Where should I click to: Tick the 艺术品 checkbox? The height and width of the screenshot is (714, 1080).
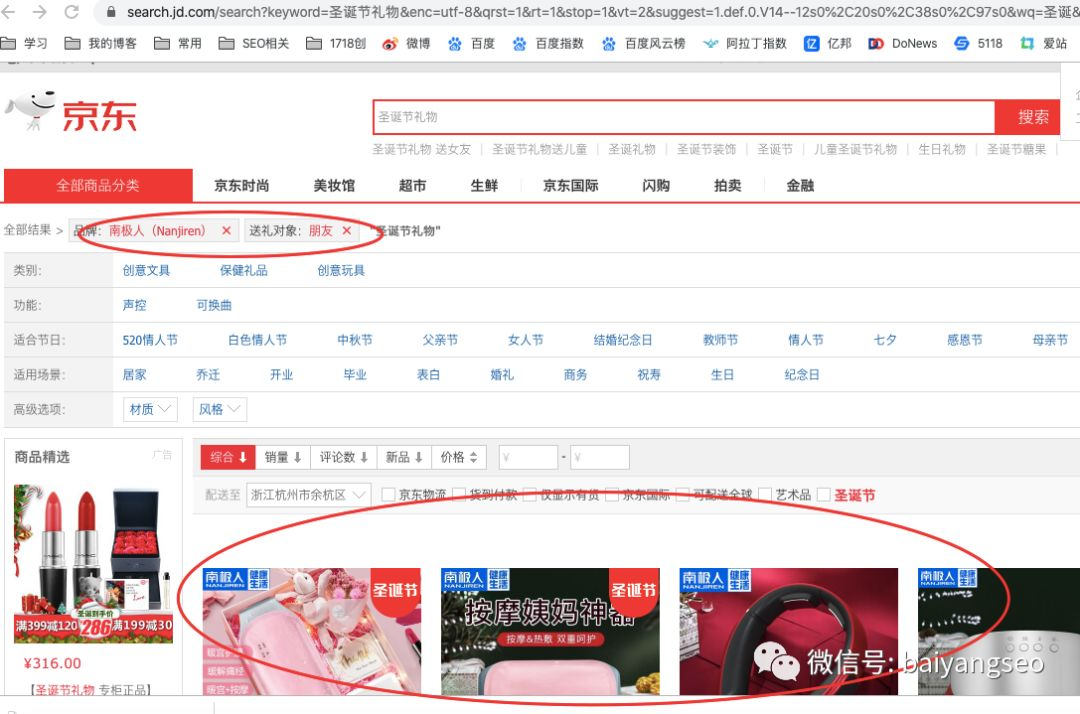coord(765,494)
